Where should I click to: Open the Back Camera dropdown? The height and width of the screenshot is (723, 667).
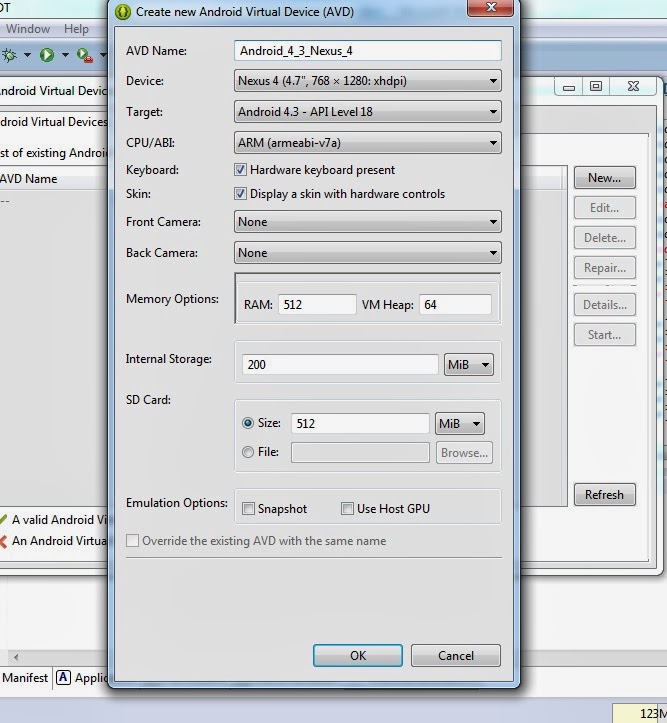click(x=368, y=253)
